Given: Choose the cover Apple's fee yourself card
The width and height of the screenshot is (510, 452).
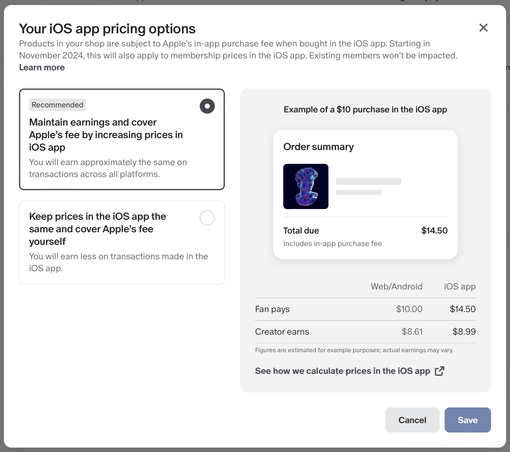Looking at the screenshot, I should click(x=122, y=242).
